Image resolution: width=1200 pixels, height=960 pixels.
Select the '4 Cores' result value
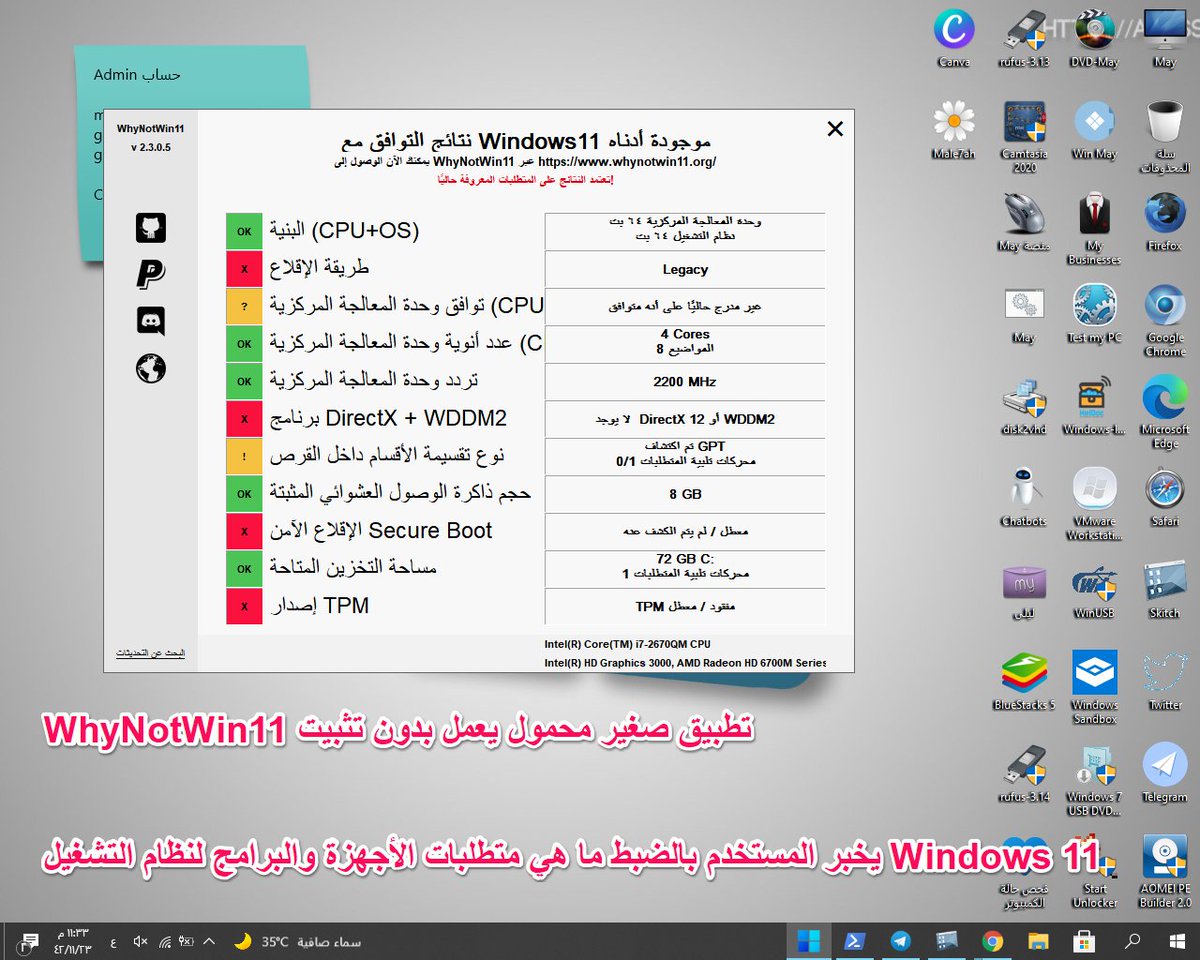[685, 334]
